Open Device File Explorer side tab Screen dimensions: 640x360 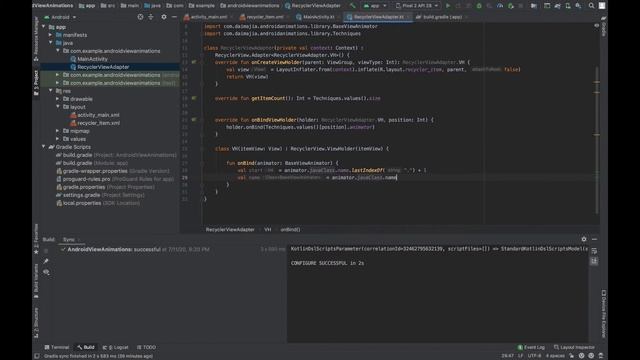[x=604, y=313]
